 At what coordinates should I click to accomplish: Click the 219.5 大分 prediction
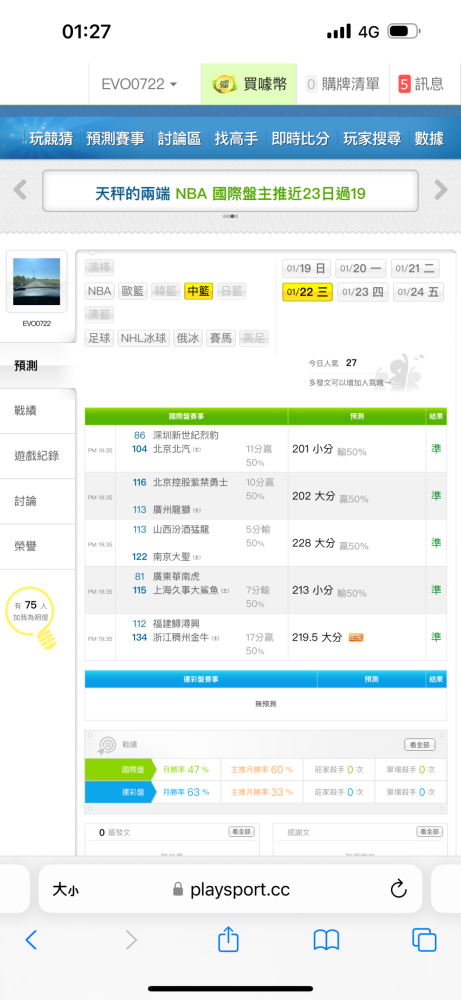(317, 637)
